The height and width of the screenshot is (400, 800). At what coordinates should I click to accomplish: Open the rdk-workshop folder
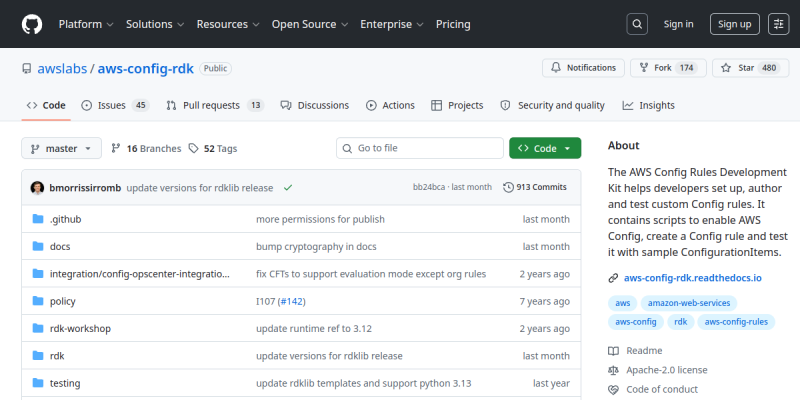coord(80,329)
